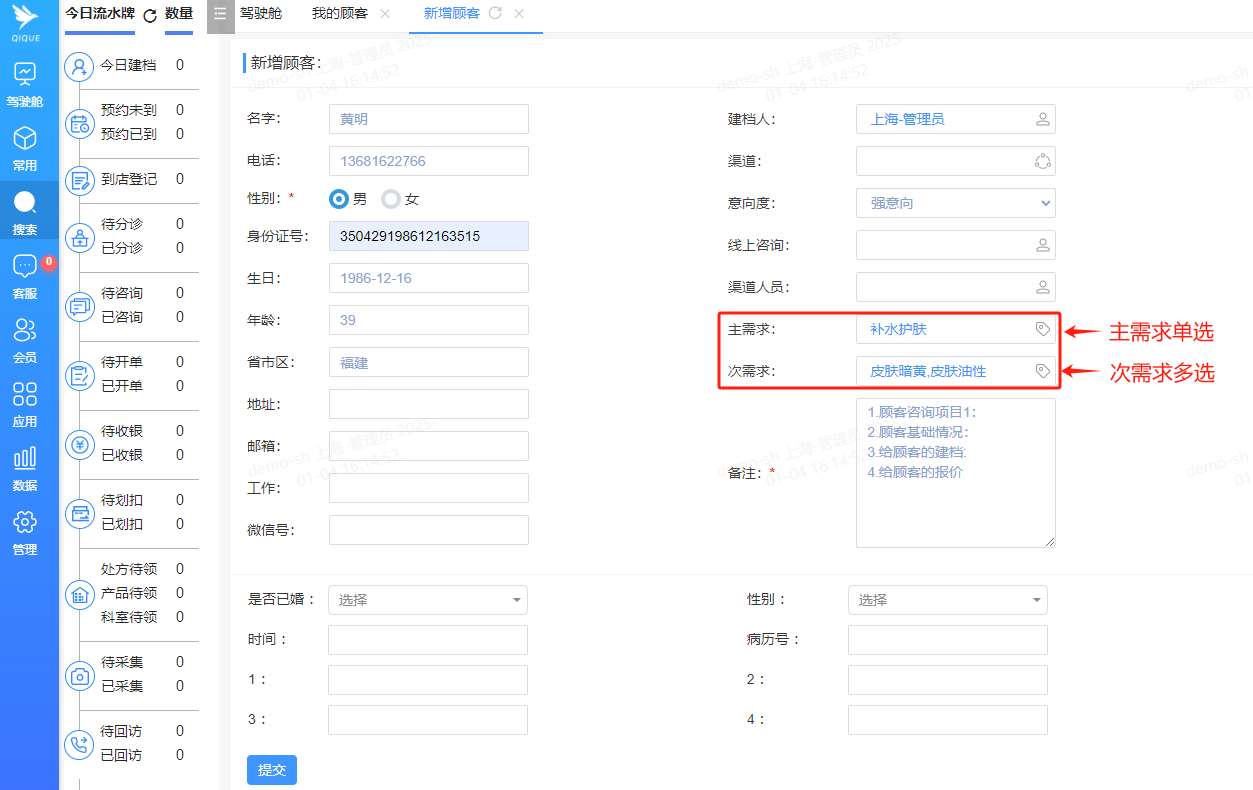
Task: Switch to the 驾驶舱 tab
Action: point(262,14)
